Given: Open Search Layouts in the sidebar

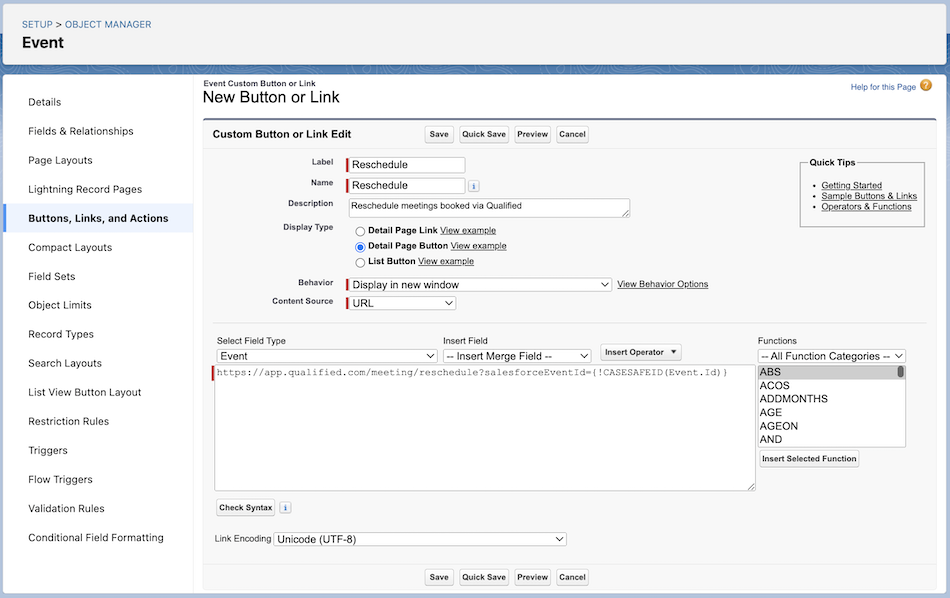Looking at the screenshot, I should 65,363.
